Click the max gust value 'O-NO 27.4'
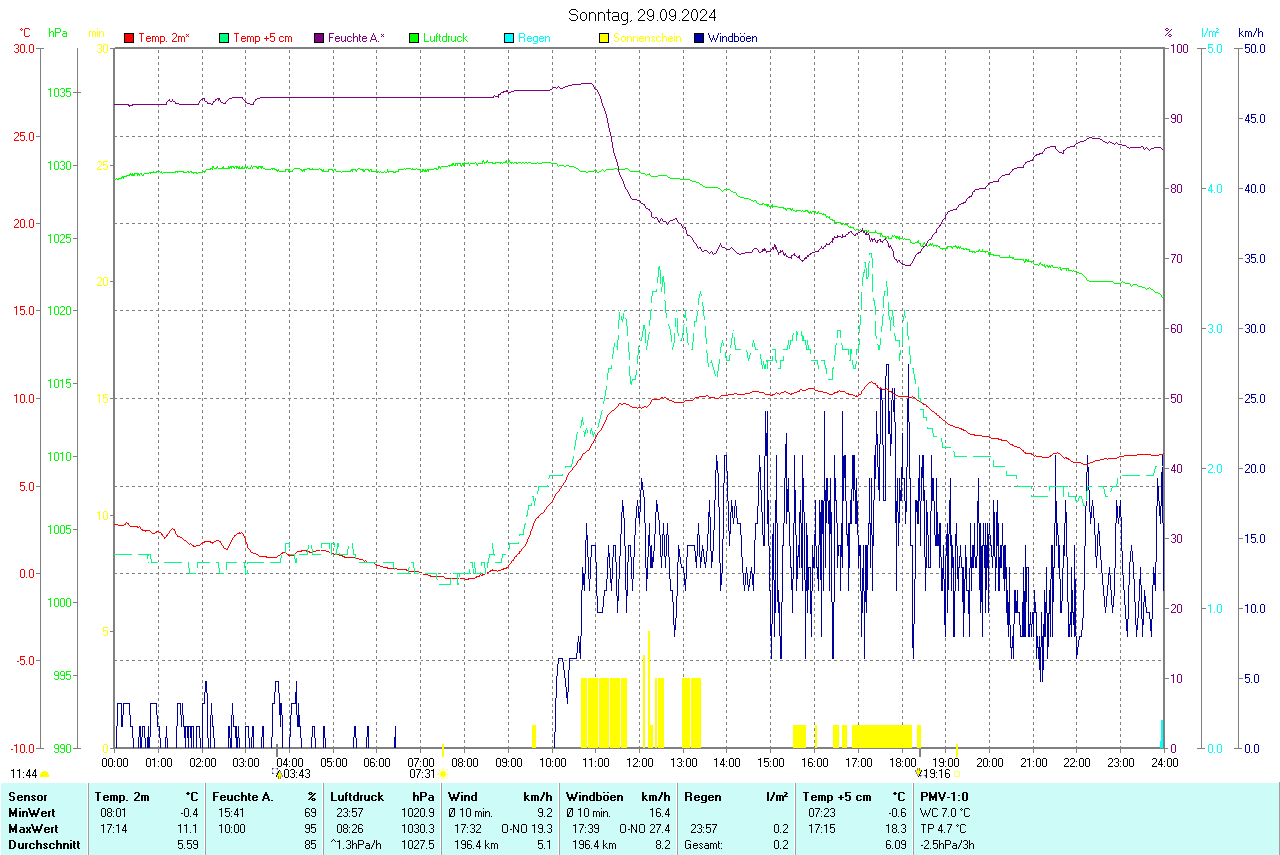Image resolution: width=1280 pixels, height=855 pixels. click(644, 829)
